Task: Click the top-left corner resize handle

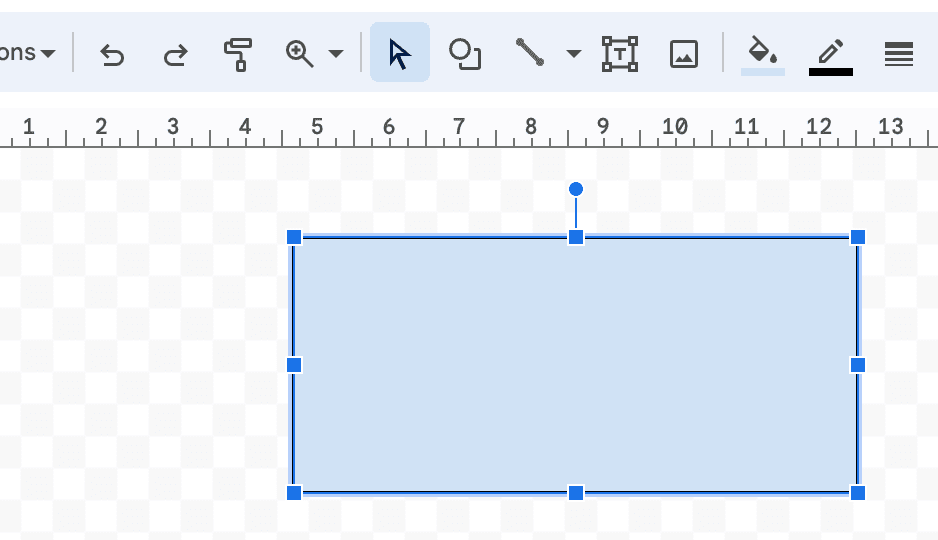Action: 294,237
